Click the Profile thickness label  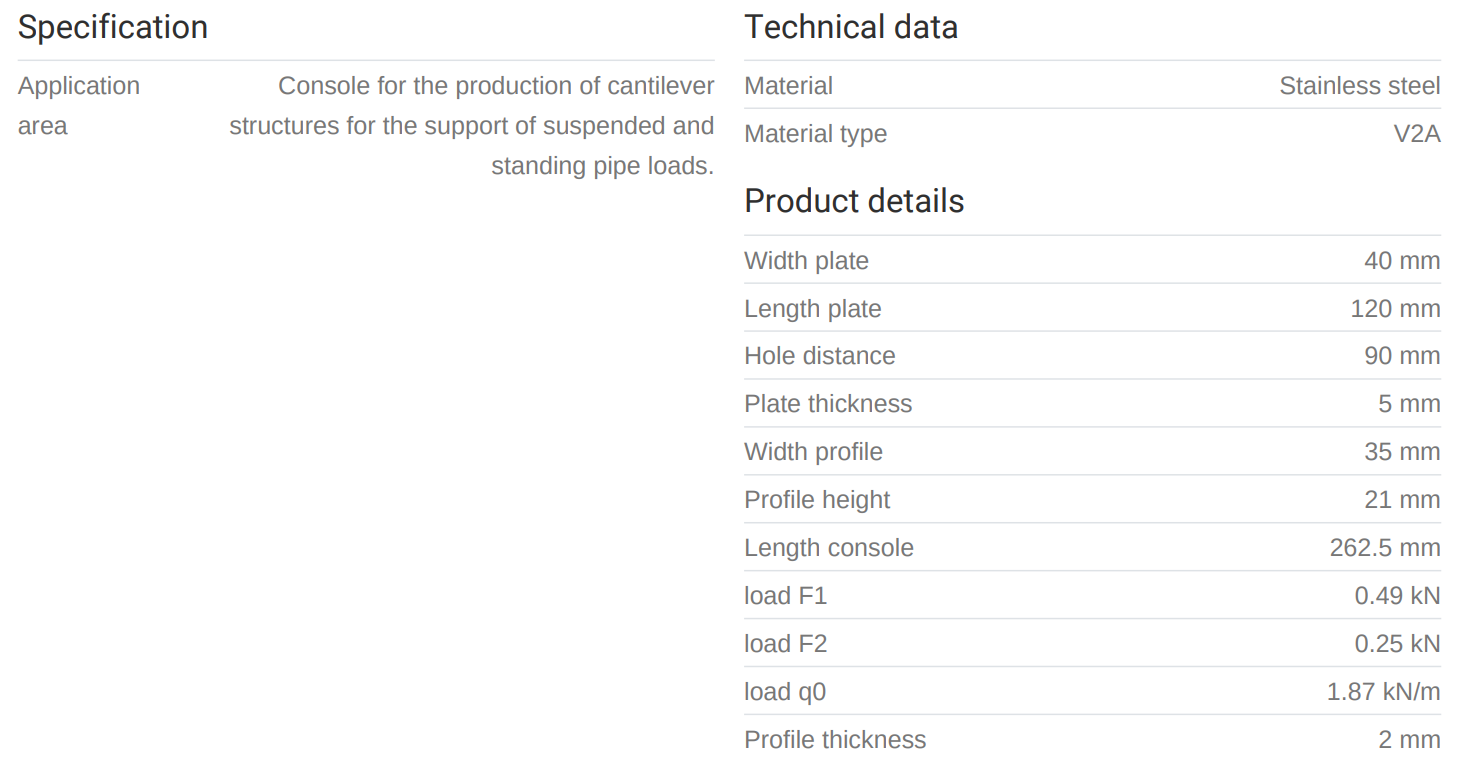(835, 740)
